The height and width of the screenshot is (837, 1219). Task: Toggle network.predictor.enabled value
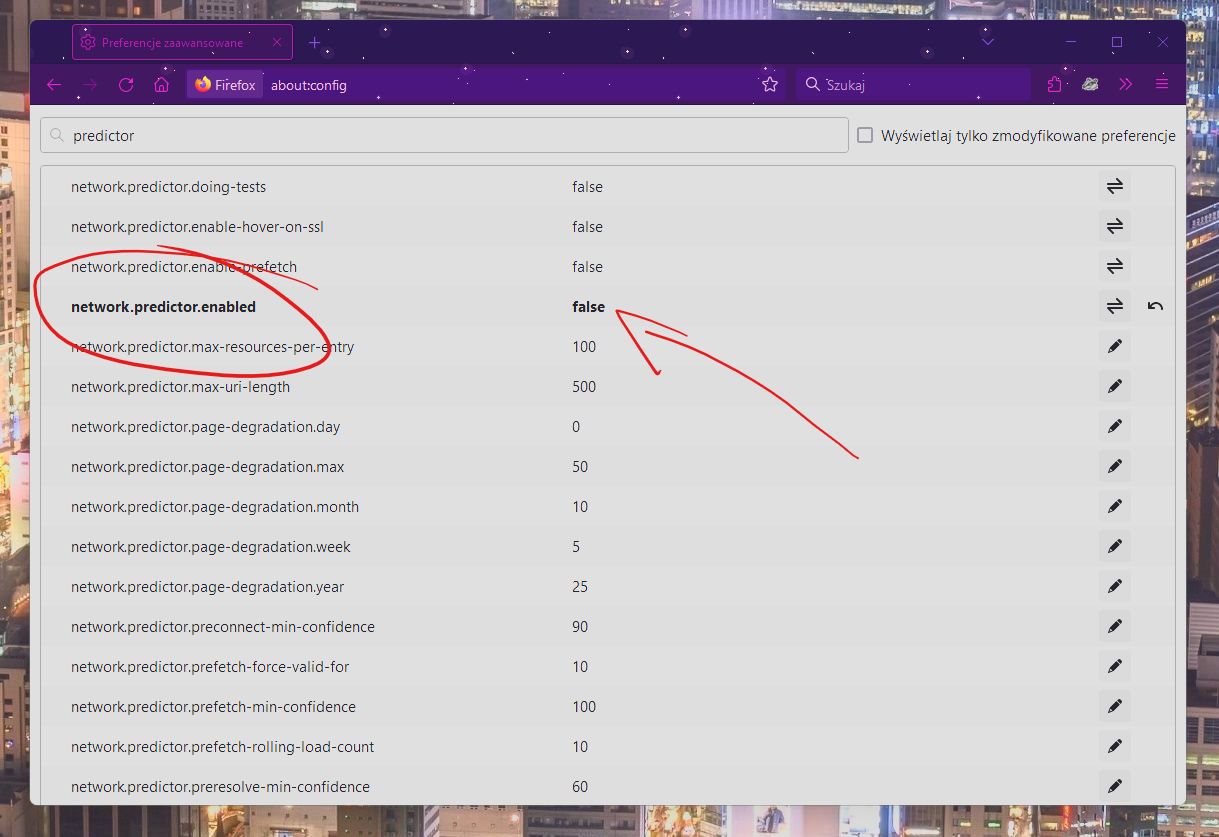point(1115,307)
